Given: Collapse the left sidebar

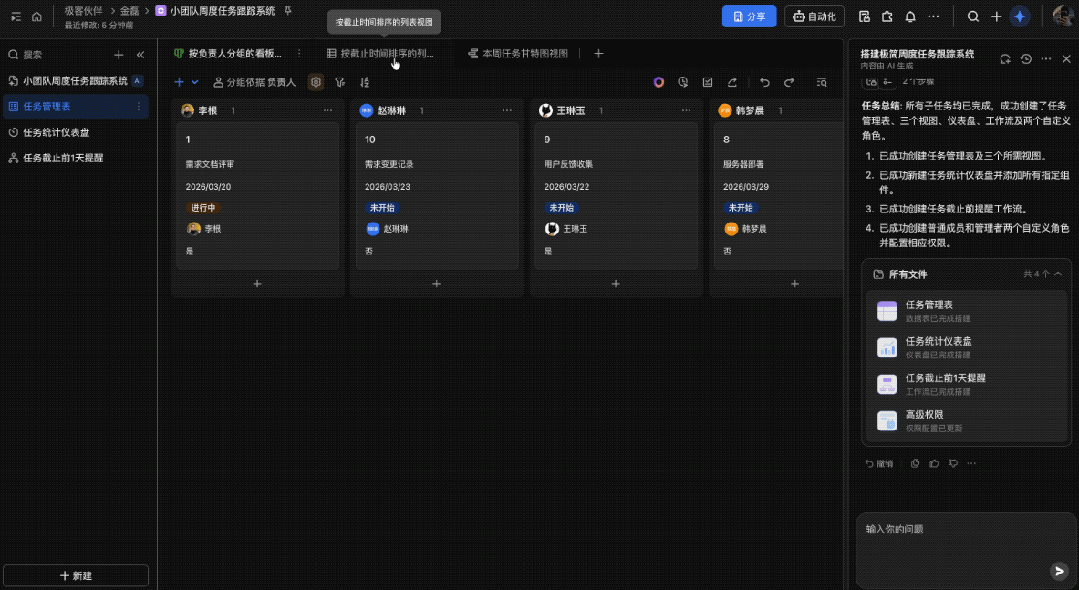Looking at the screenshot, I should [x=140, y=55].
